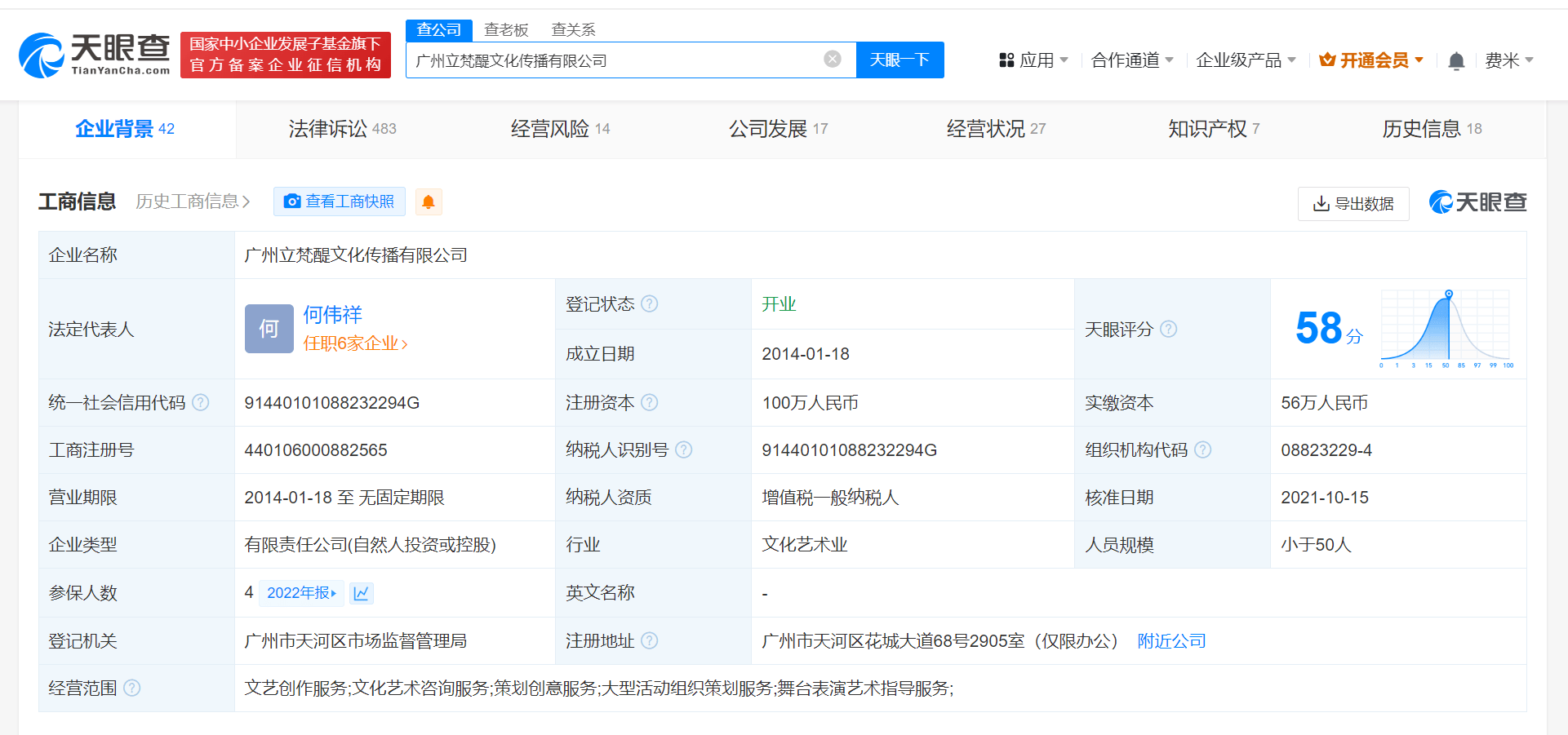Switch to the 历史信息 tab
Image resolution: width=1568 pixels, height=735 pixels.
tap(1433, 129)
